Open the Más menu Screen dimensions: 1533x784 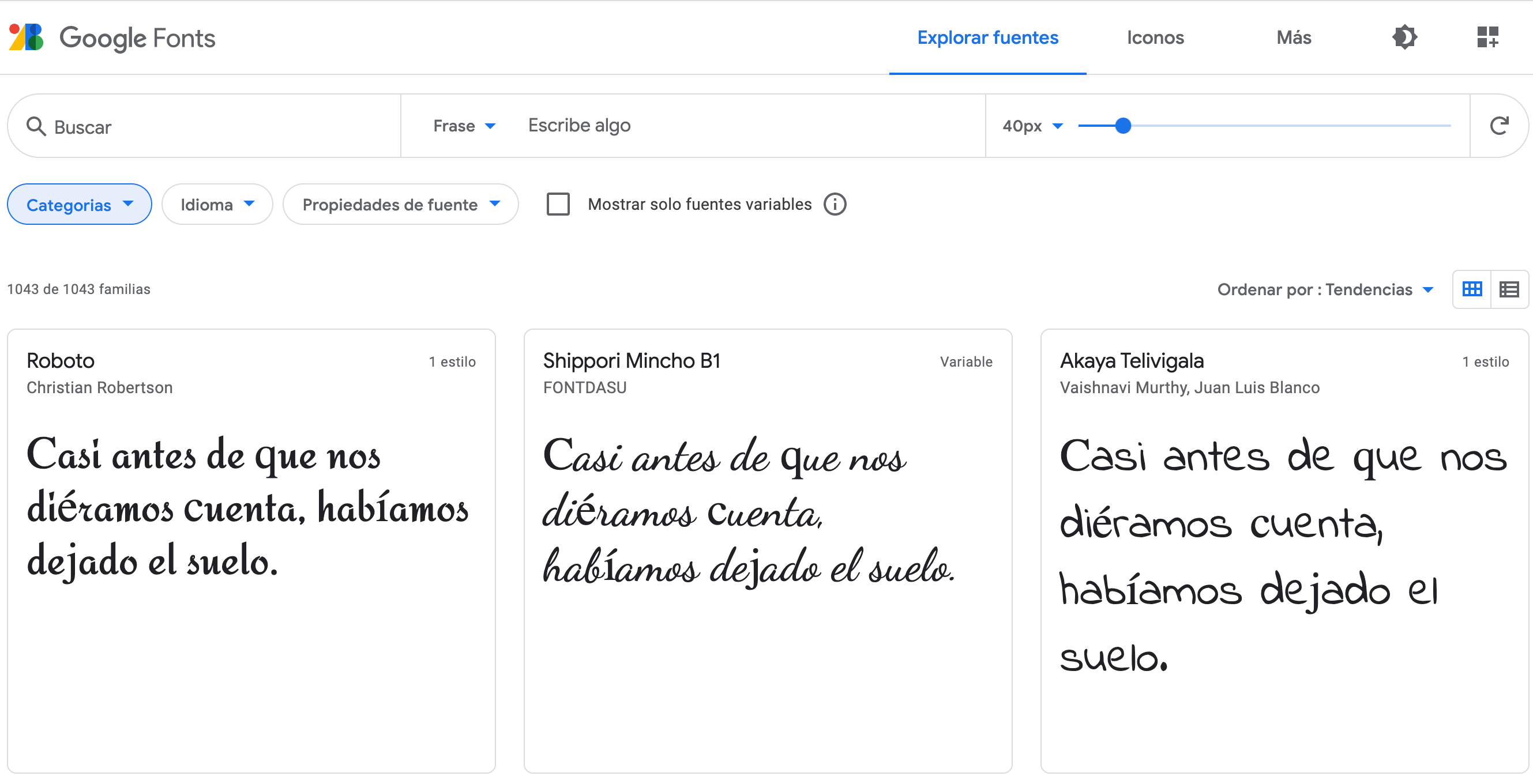pos(1293,37)
